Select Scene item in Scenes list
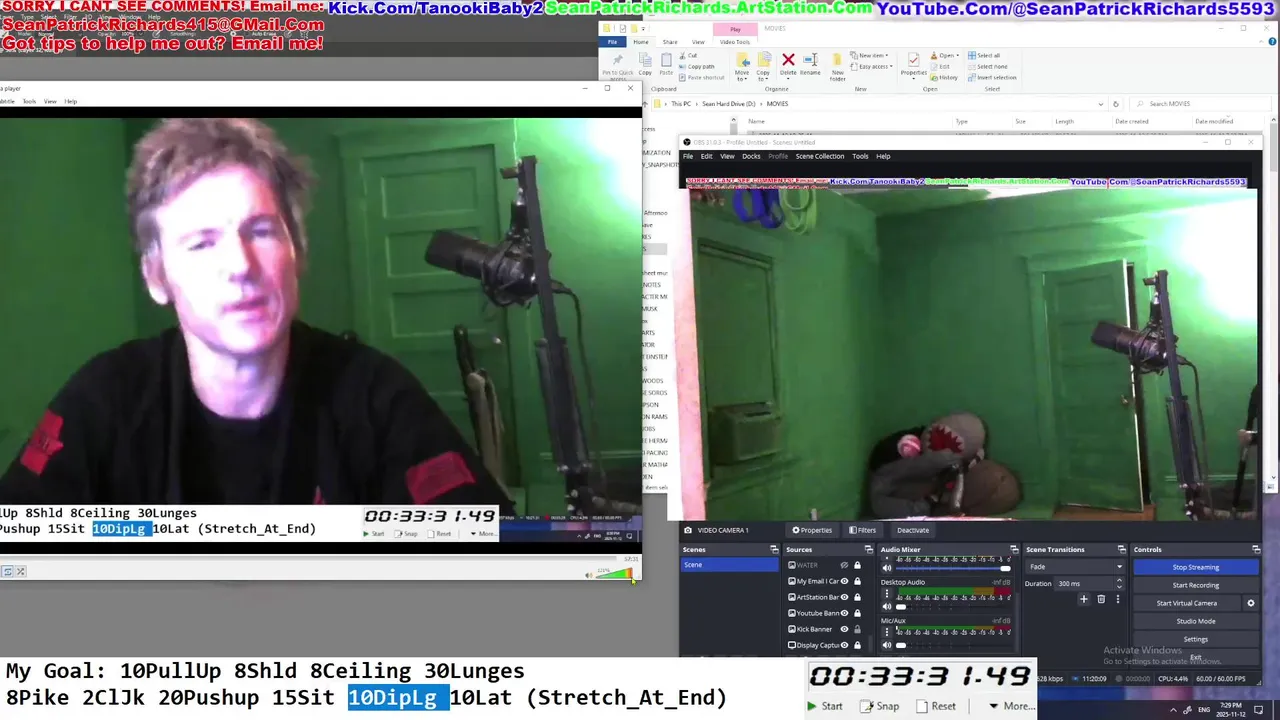 [729, 565]
